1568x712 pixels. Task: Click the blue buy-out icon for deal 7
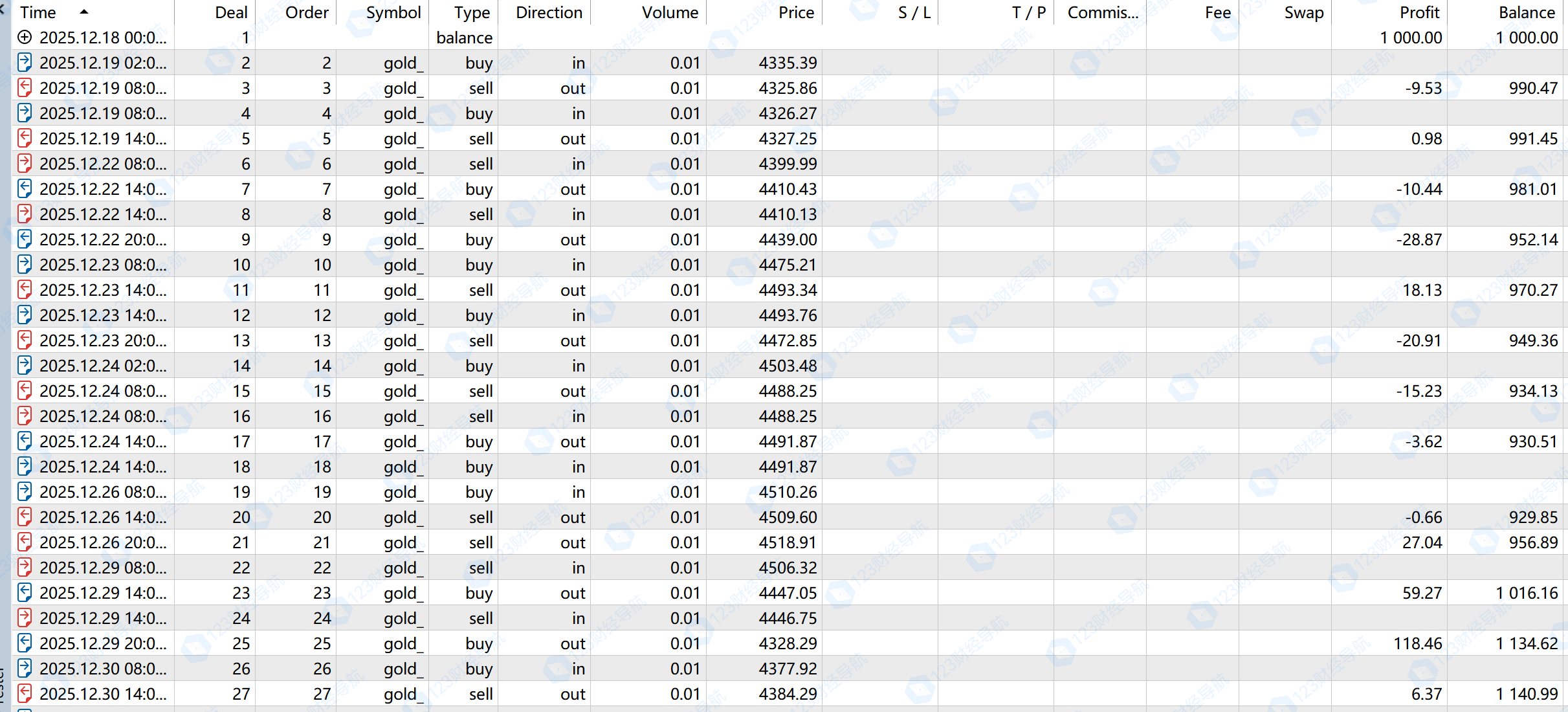25,189
